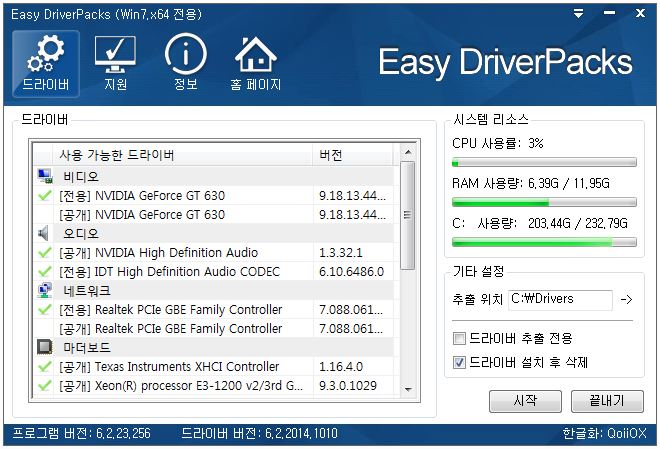The image size is (660, 449).
Task: Click 드라이버 버전: 6.2.2014.1010 status text
Action: pos(259,433)
